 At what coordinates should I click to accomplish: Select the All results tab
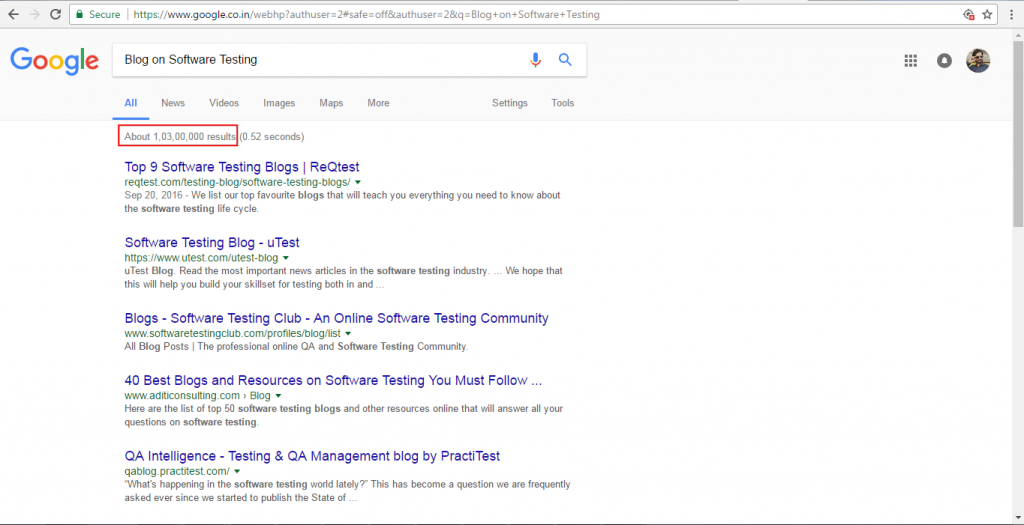click(x=131, y=103)
